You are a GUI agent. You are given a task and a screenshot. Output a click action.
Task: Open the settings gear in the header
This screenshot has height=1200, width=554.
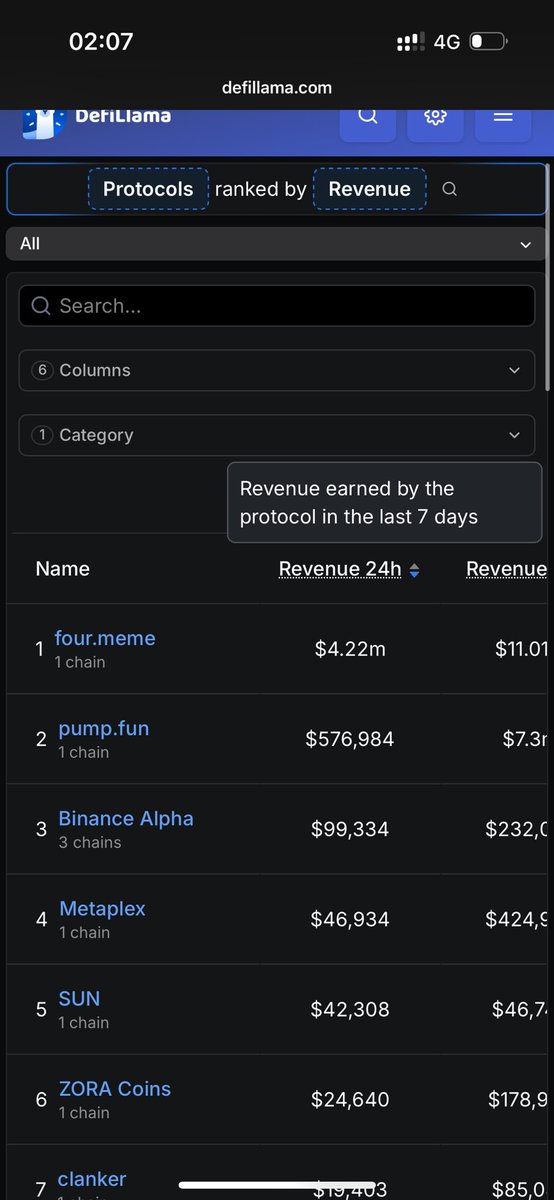(435, 117)
